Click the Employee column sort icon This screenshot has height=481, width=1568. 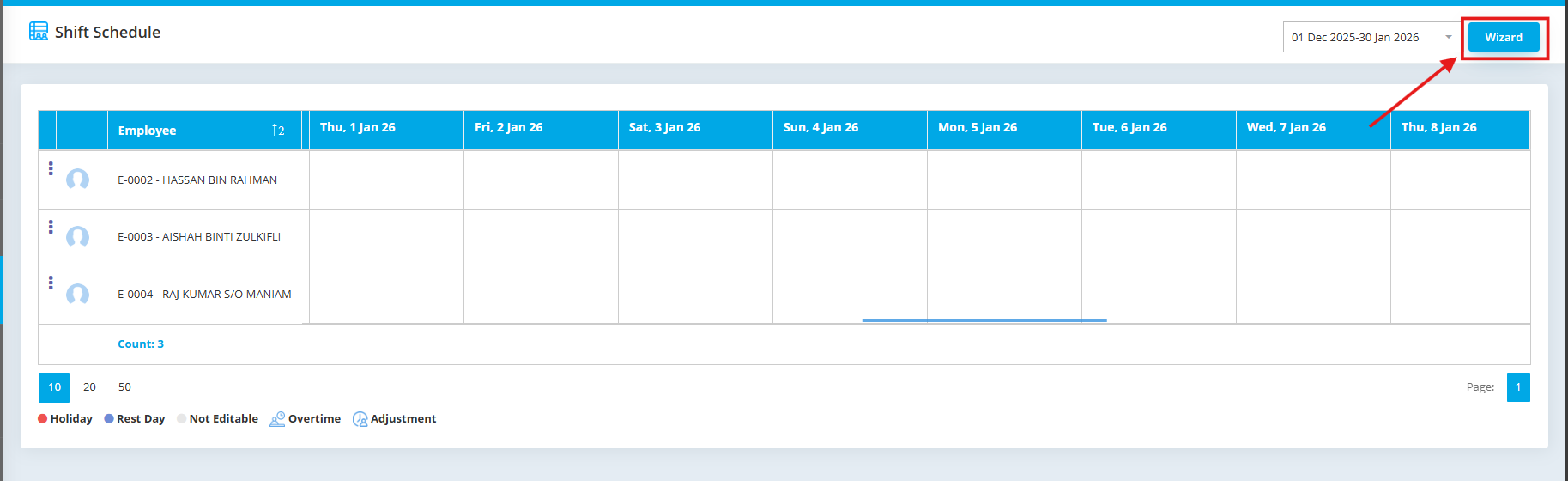pyautogui.click(x=278, y=131)
